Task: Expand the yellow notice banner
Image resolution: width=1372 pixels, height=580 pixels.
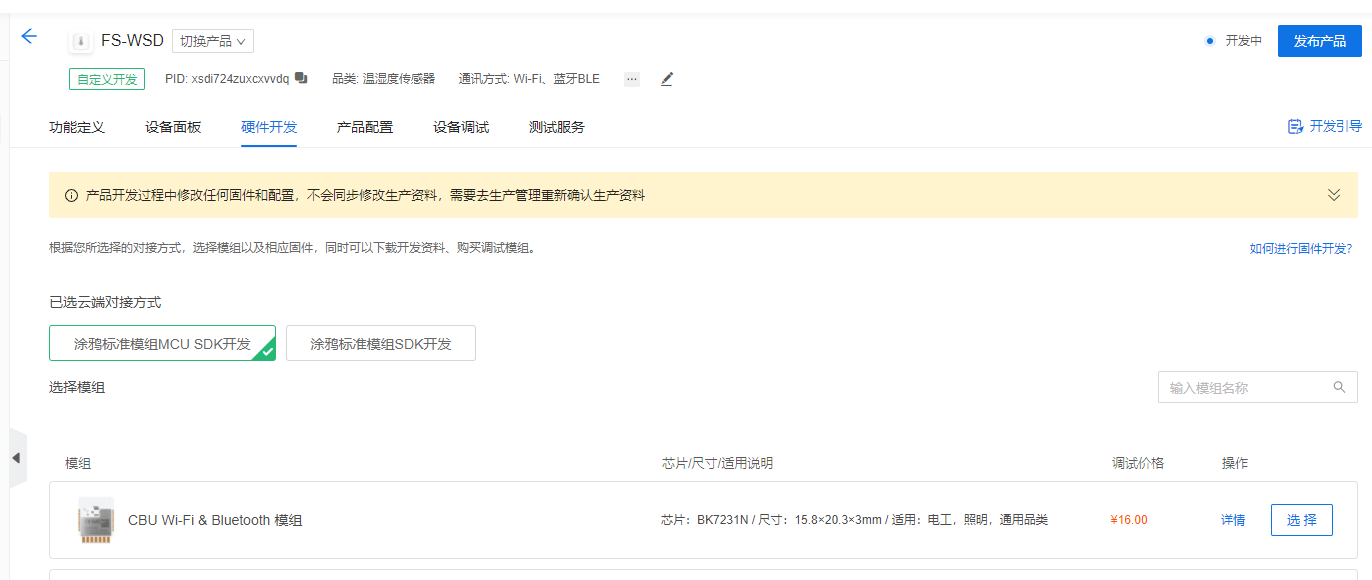Action: (1333, 195)
